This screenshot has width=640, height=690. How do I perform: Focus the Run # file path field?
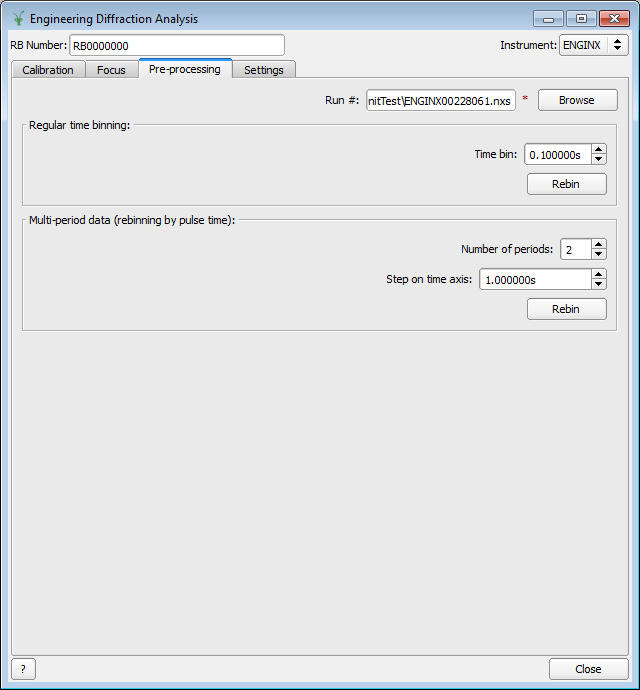440,100
